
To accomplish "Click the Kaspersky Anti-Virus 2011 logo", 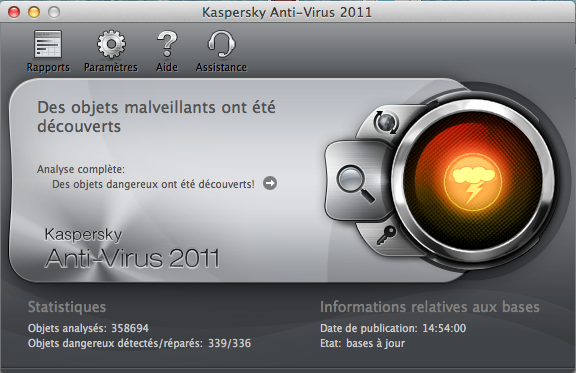I will (x=132, y=249).
